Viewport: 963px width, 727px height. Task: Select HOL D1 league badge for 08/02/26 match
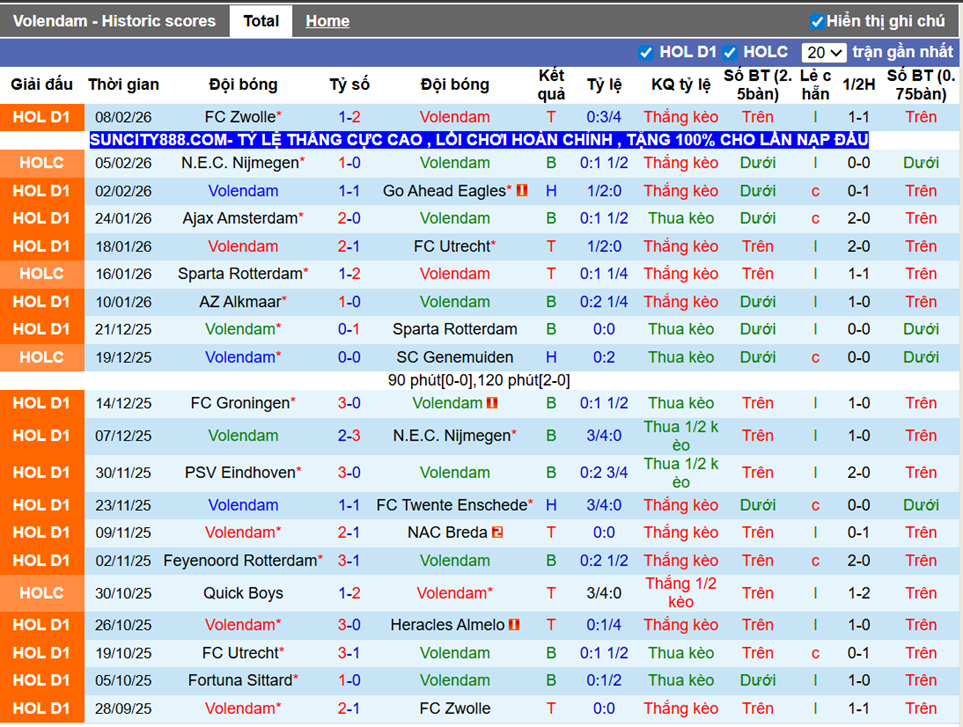click(42, 117)
